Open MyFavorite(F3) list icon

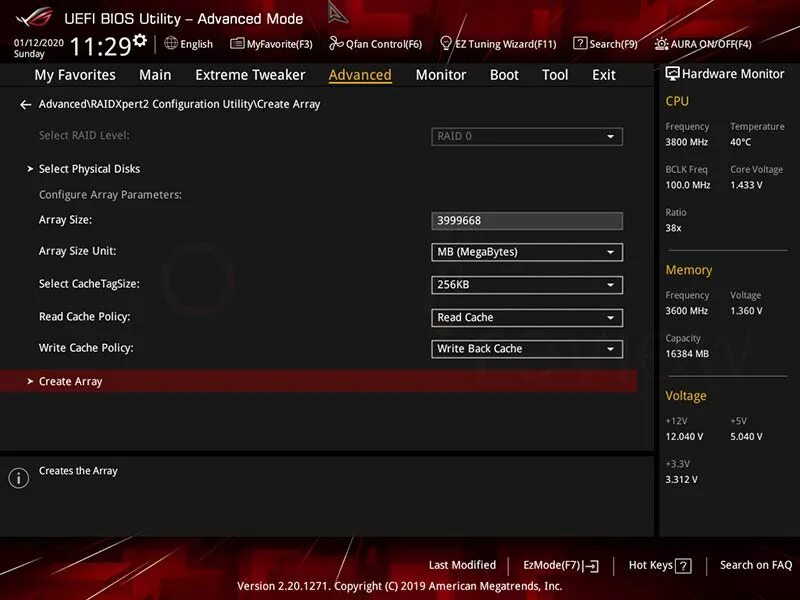pyautogui.click(x=237, y=43)
